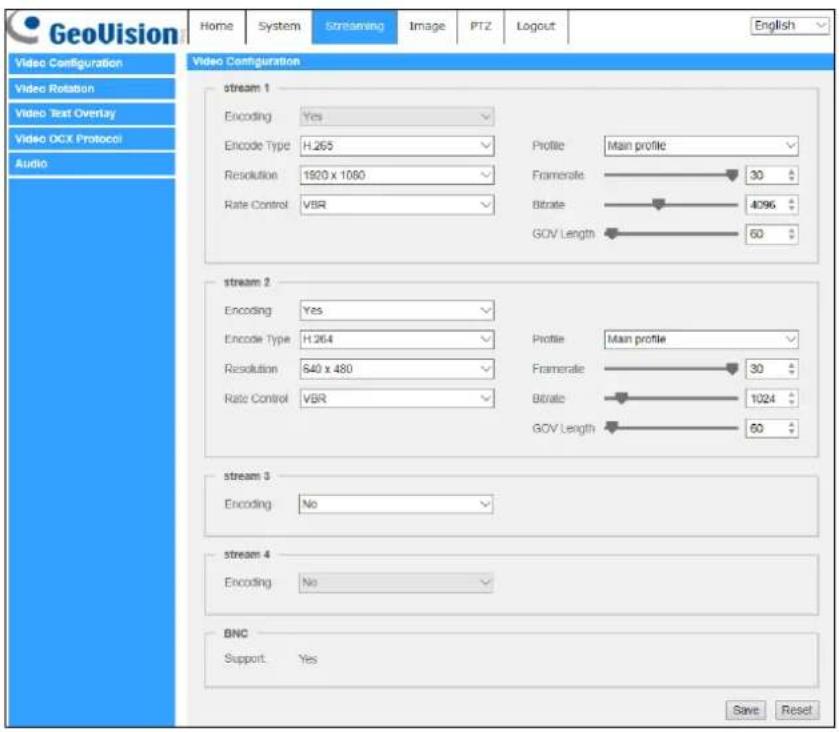Image resolution: width=839 pixels, height=732 pixels.
Task: Click the Video Configuration panel header
Action: (510, 62)
